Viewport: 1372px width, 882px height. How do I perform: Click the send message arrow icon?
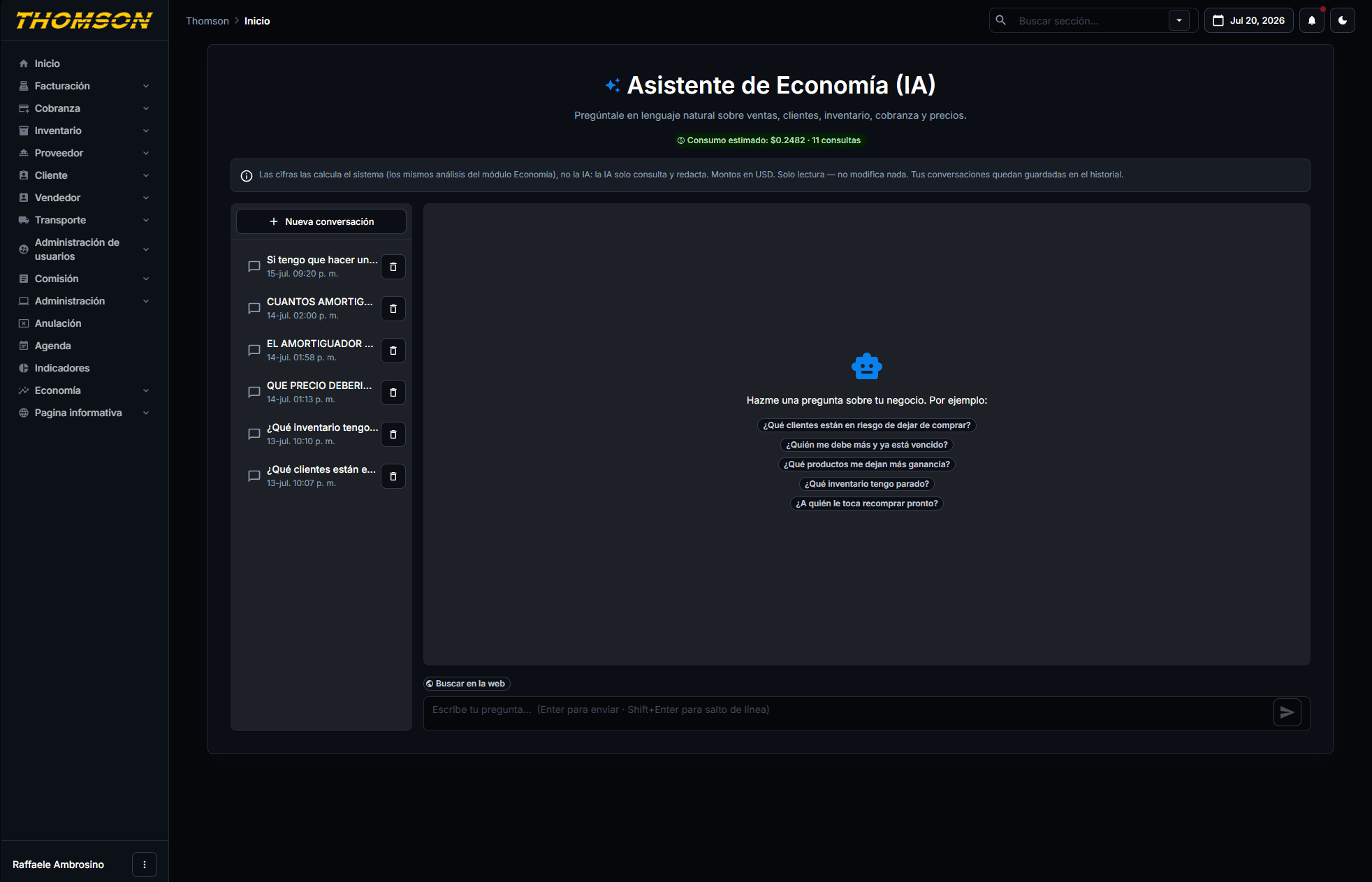pyautogui.click(x=1287, y=712)
